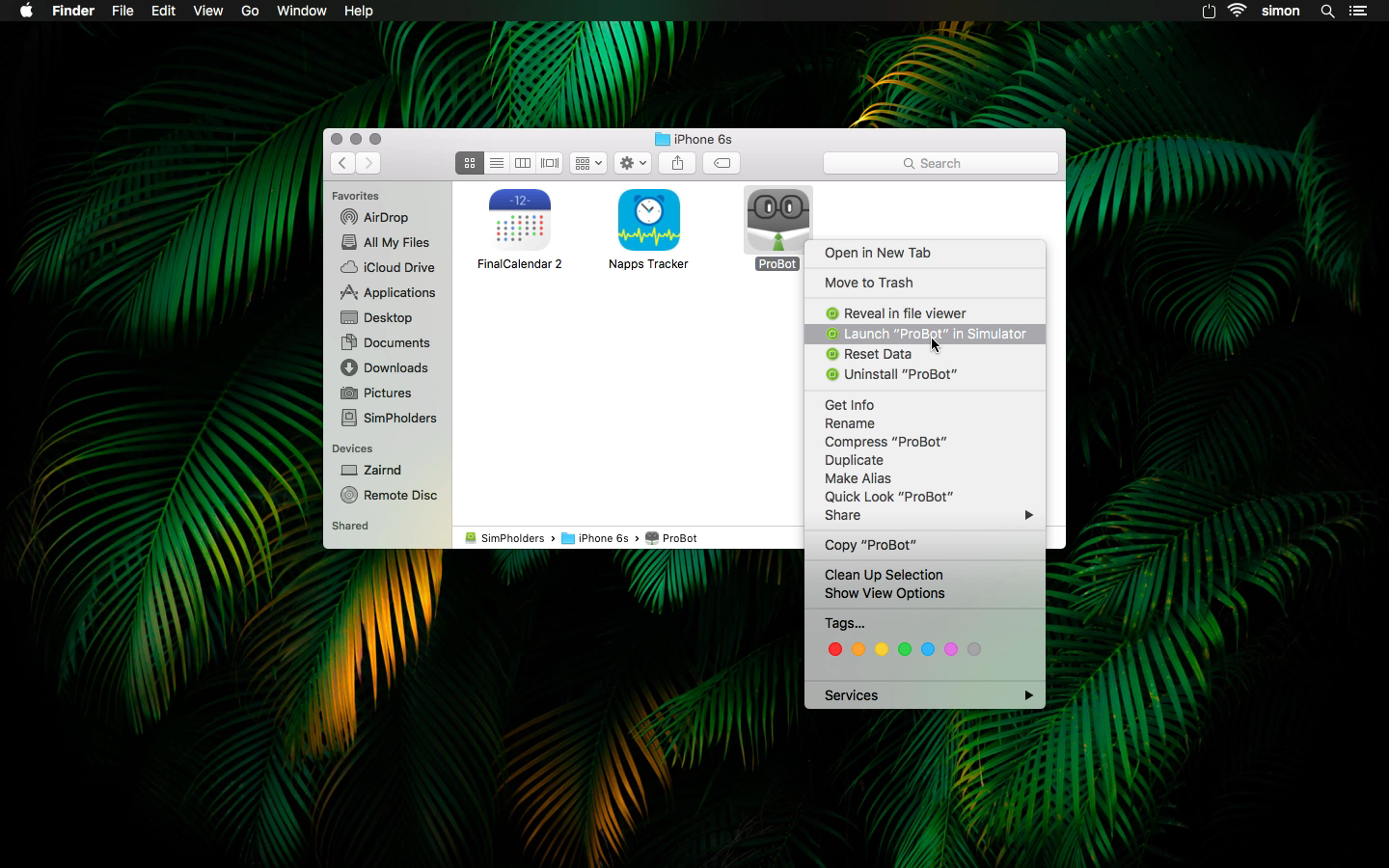Open the FinalCalendar 2 app icon
This screenshot has height=868, width=1389.
(x=520, y=220)
